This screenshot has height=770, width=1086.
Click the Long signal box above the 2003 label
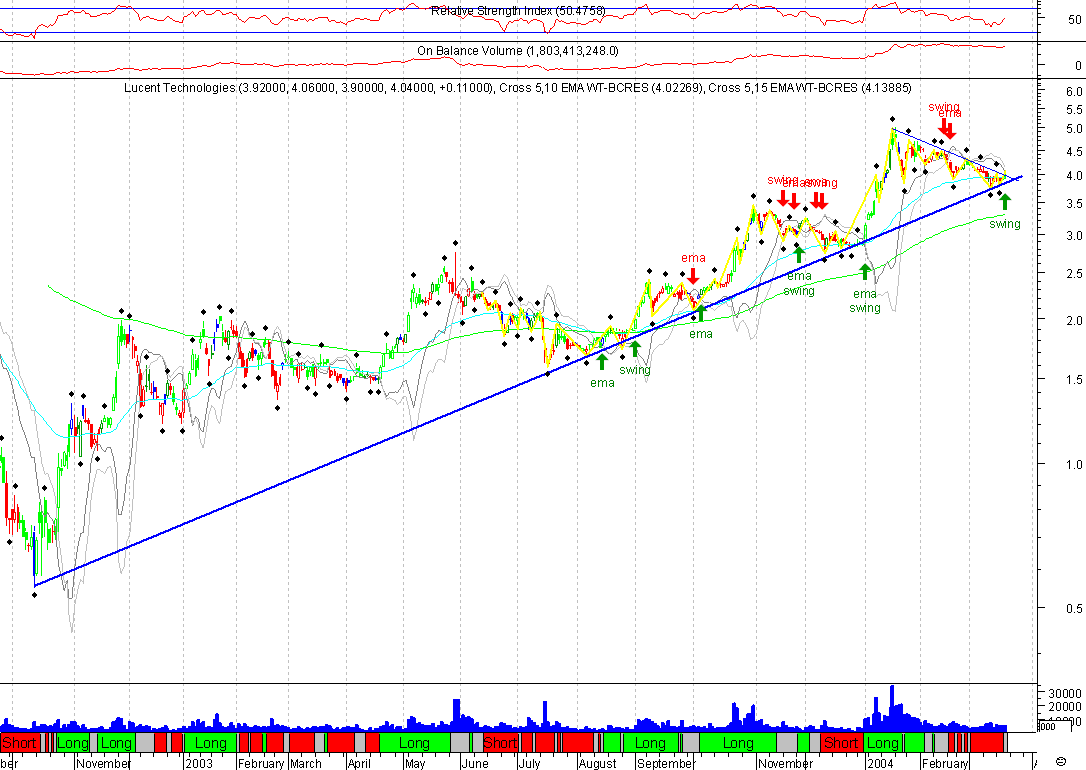coord(211,743)
